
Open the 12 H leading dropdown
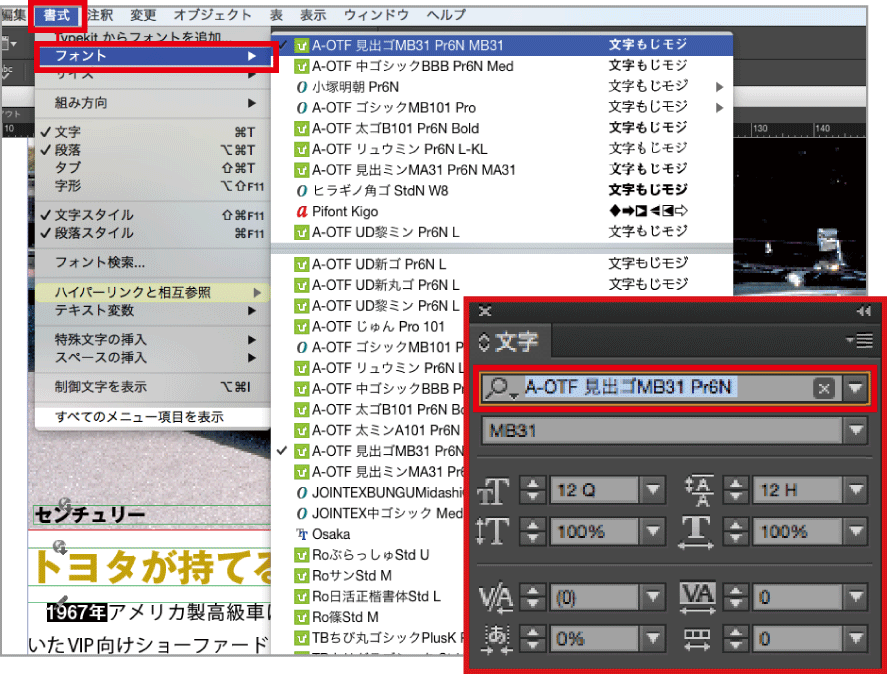coord(856,490)
